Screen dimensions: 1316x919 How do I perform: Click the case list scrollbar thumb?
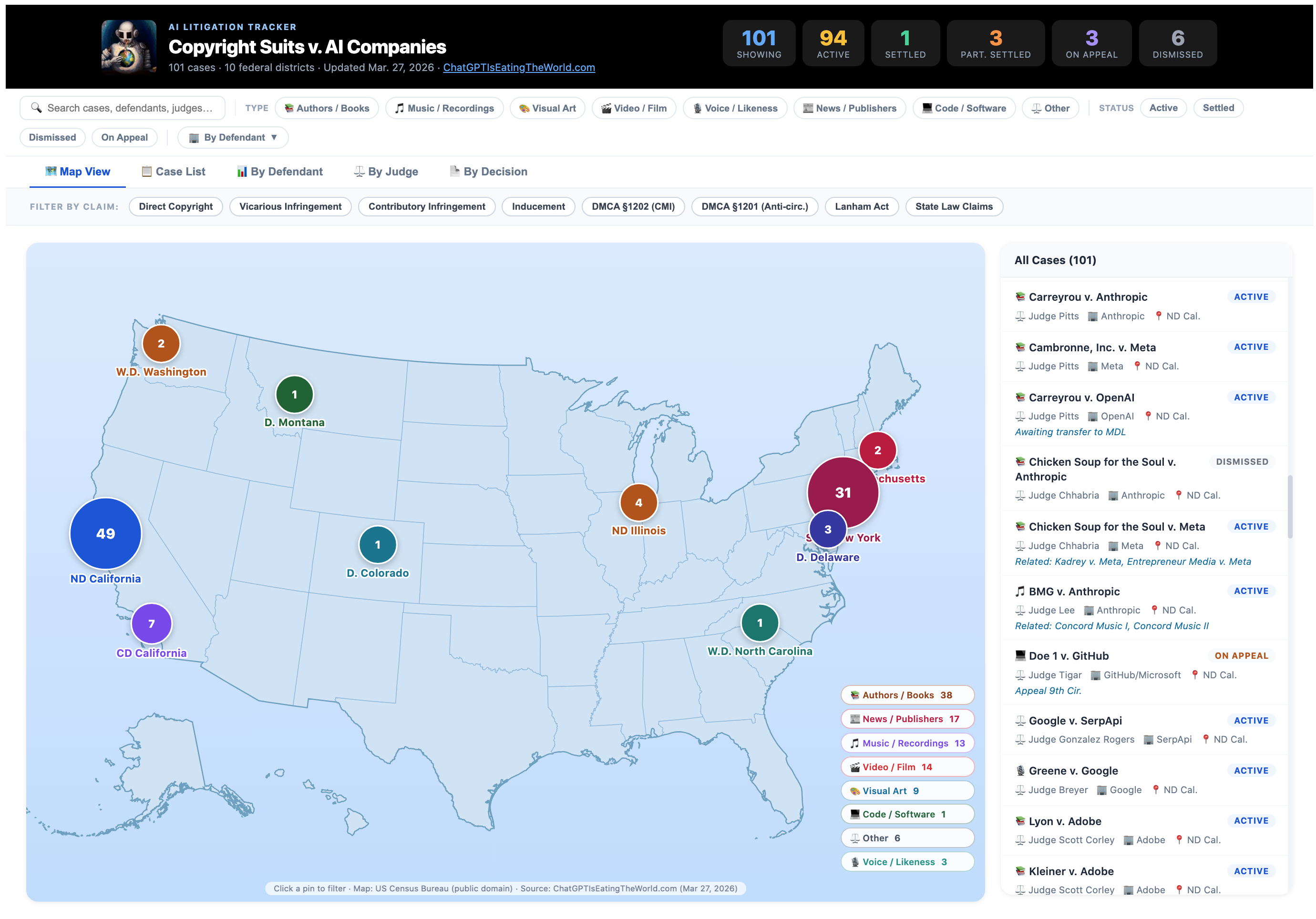1290,507
